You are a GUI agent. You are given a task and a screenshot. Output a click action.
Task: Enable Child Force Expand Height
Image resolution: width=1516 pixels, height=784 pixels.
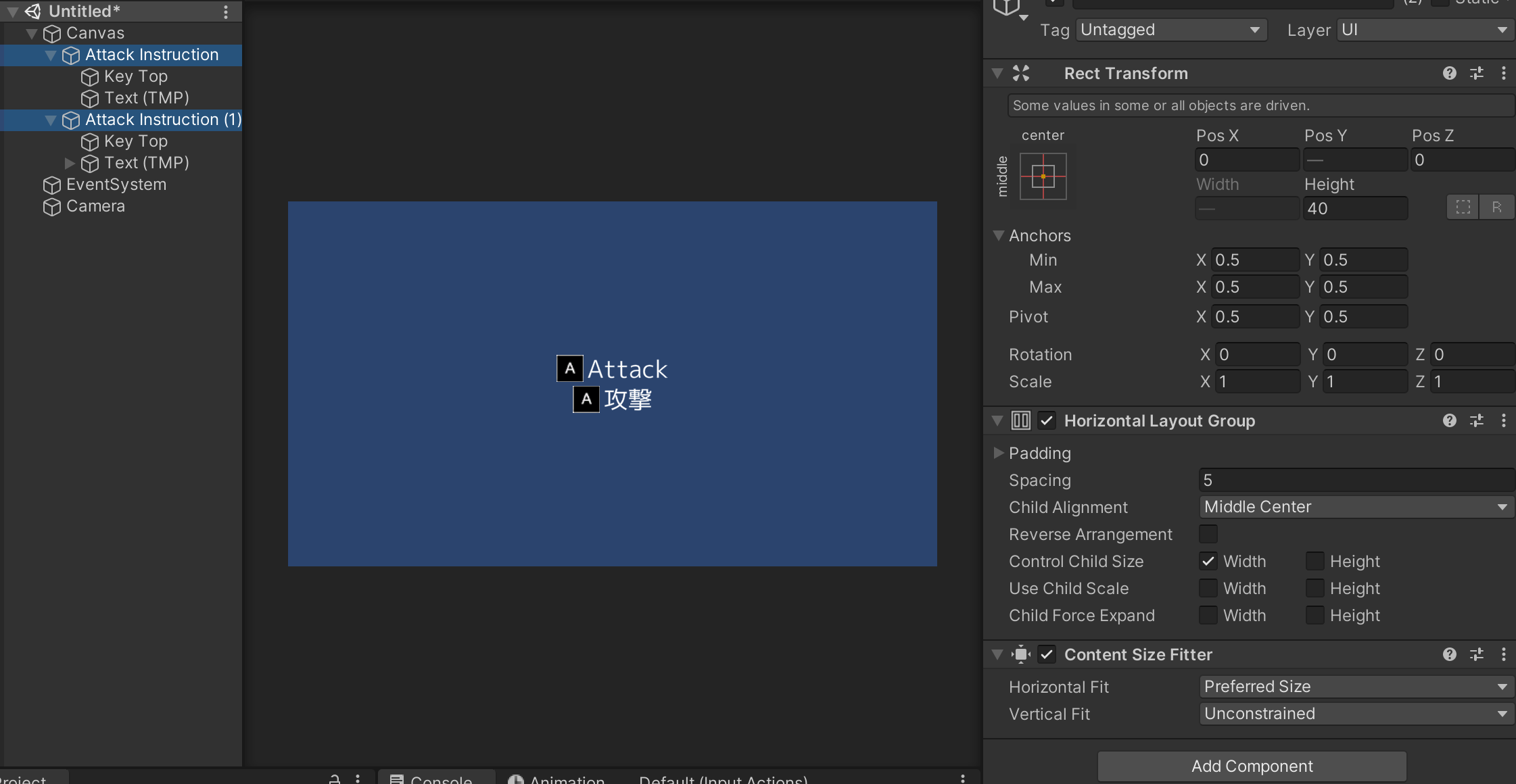1314,615
